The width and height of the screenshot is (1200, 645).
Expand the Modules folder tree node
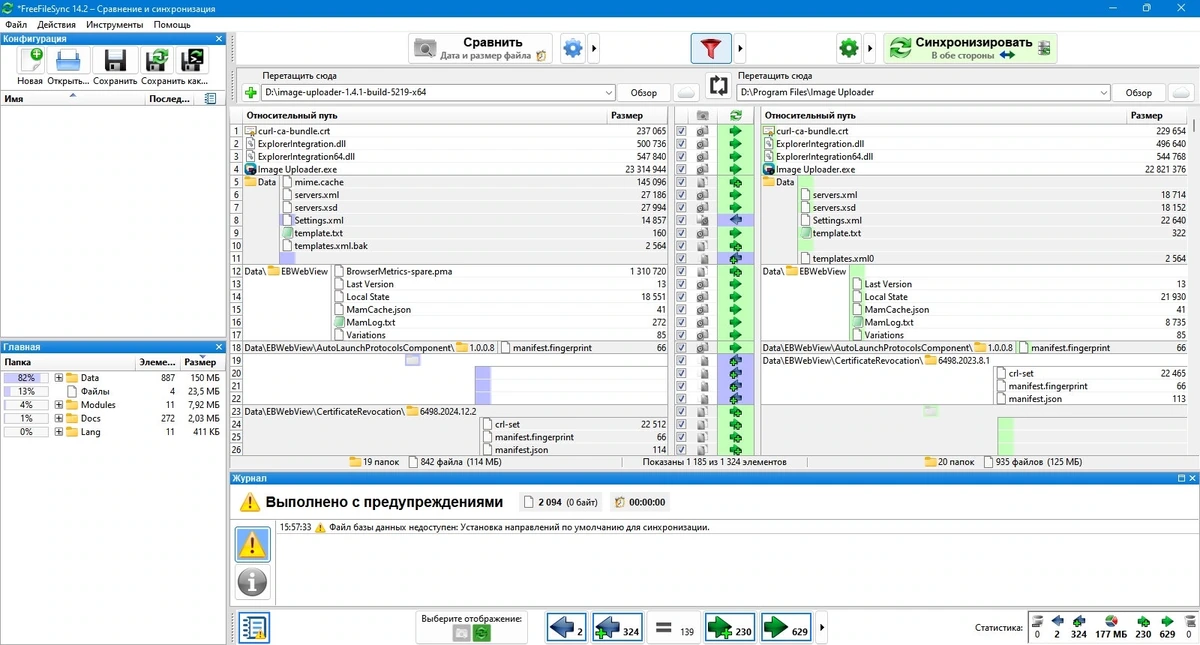[59, 405]
